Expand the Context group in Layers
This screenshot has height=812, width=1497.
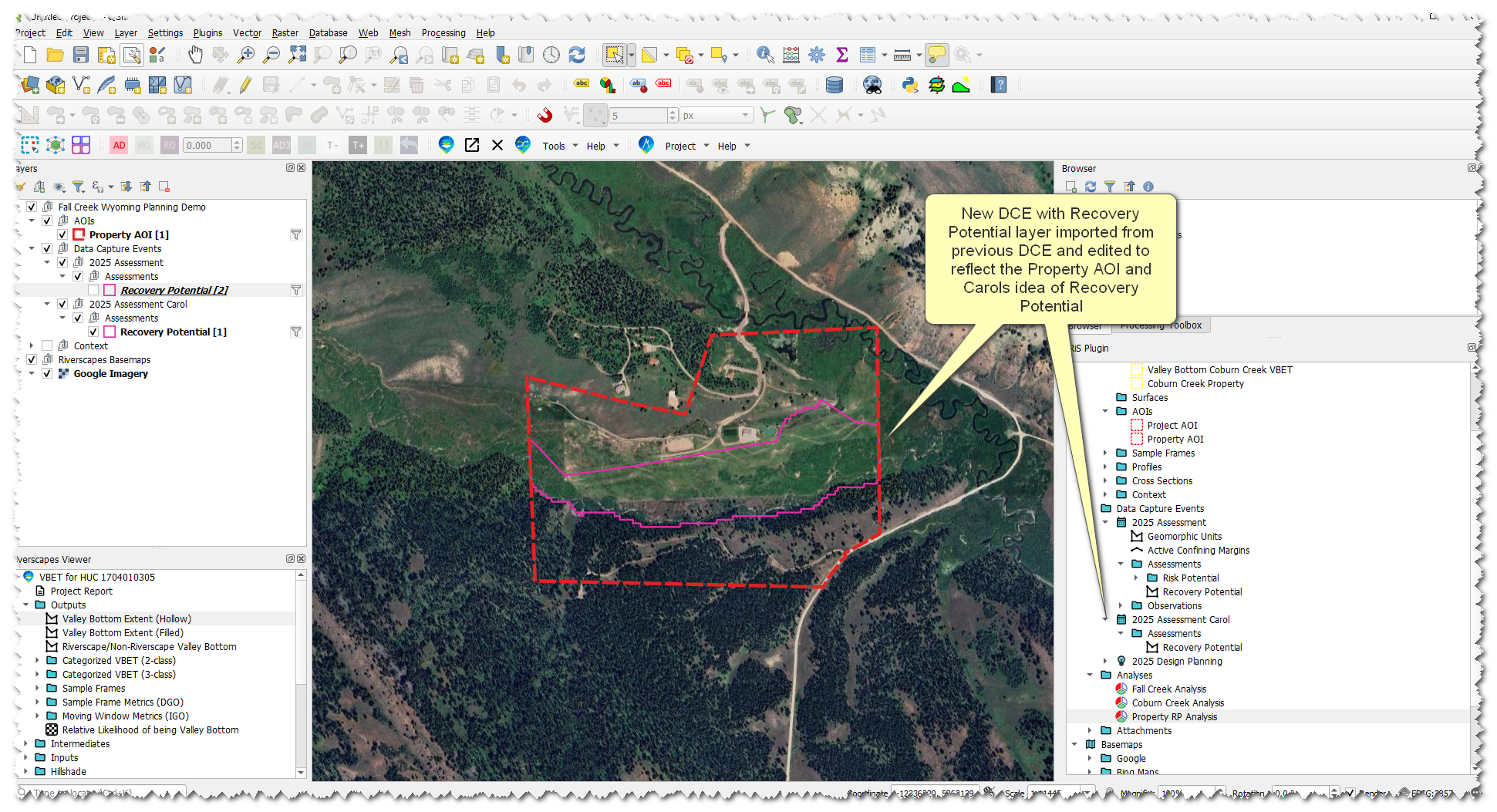coord(32,346)
